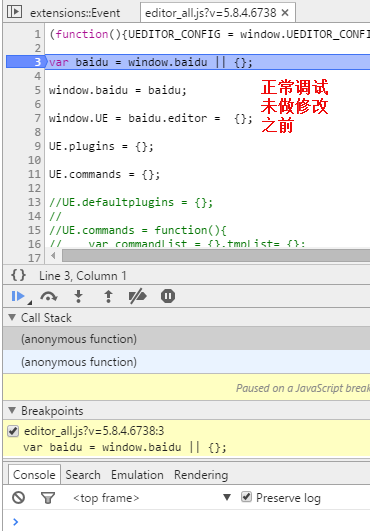Click 'Line 3, Column 1' status text
Screen dimensions: 370x531
click(83, 275)
